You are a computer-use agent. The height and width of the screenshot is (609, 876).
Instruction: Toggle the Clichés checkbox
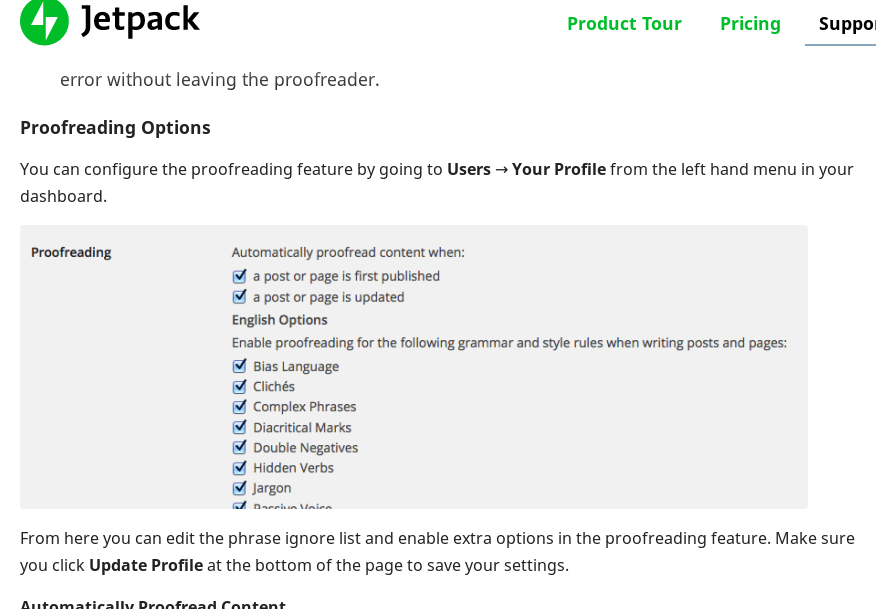coord(239,387)
